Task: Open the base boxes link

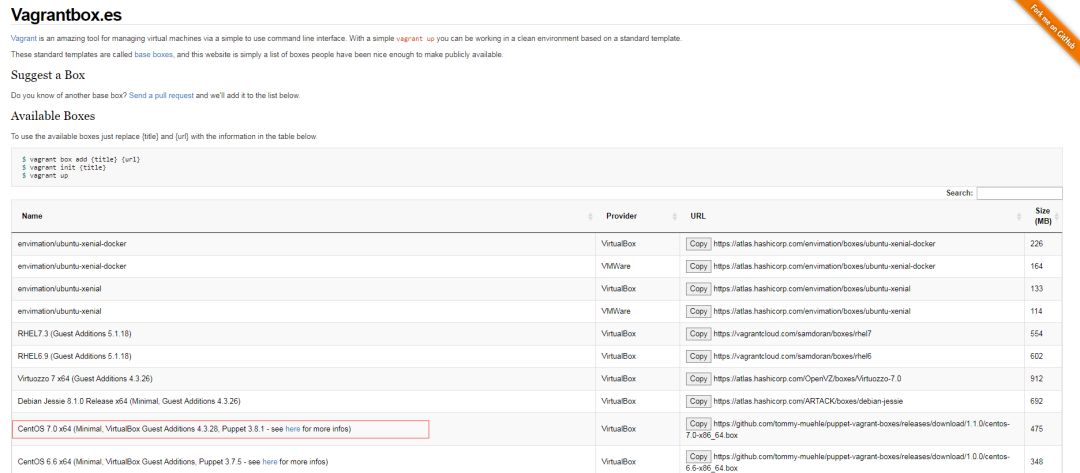Action: (154, 54)
